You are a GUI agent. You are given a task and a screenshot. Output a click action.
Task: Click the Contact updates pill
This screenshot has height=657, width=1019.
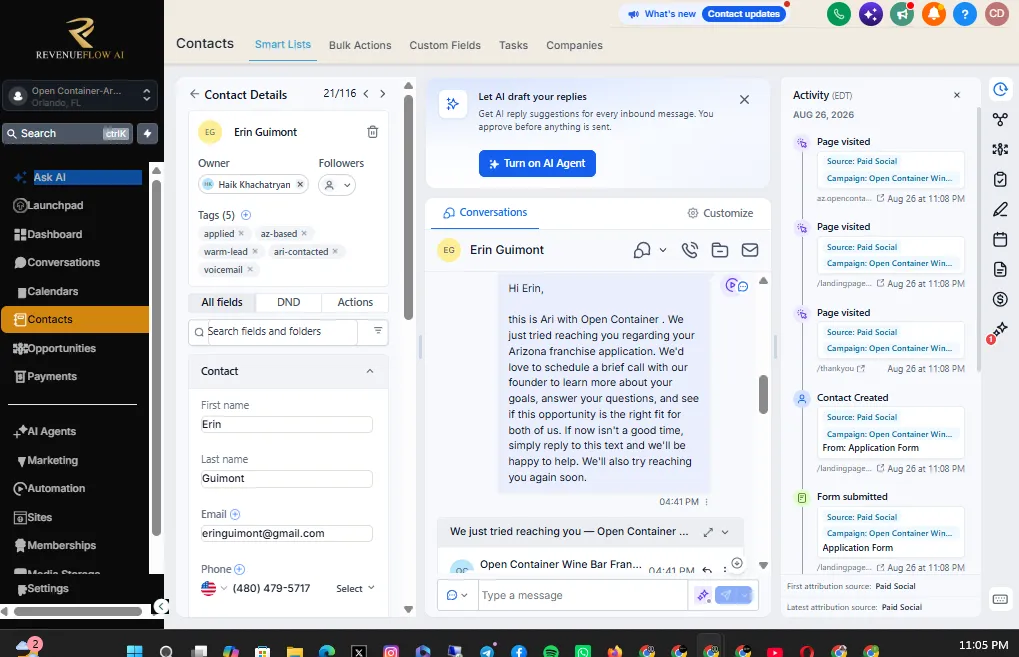point(743,14)
